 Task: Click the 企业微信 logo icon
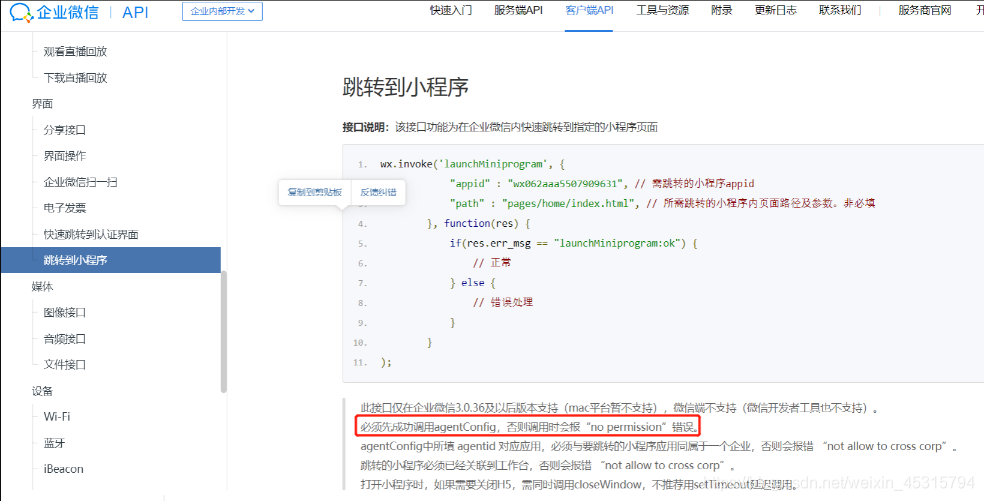coord(21,12)
